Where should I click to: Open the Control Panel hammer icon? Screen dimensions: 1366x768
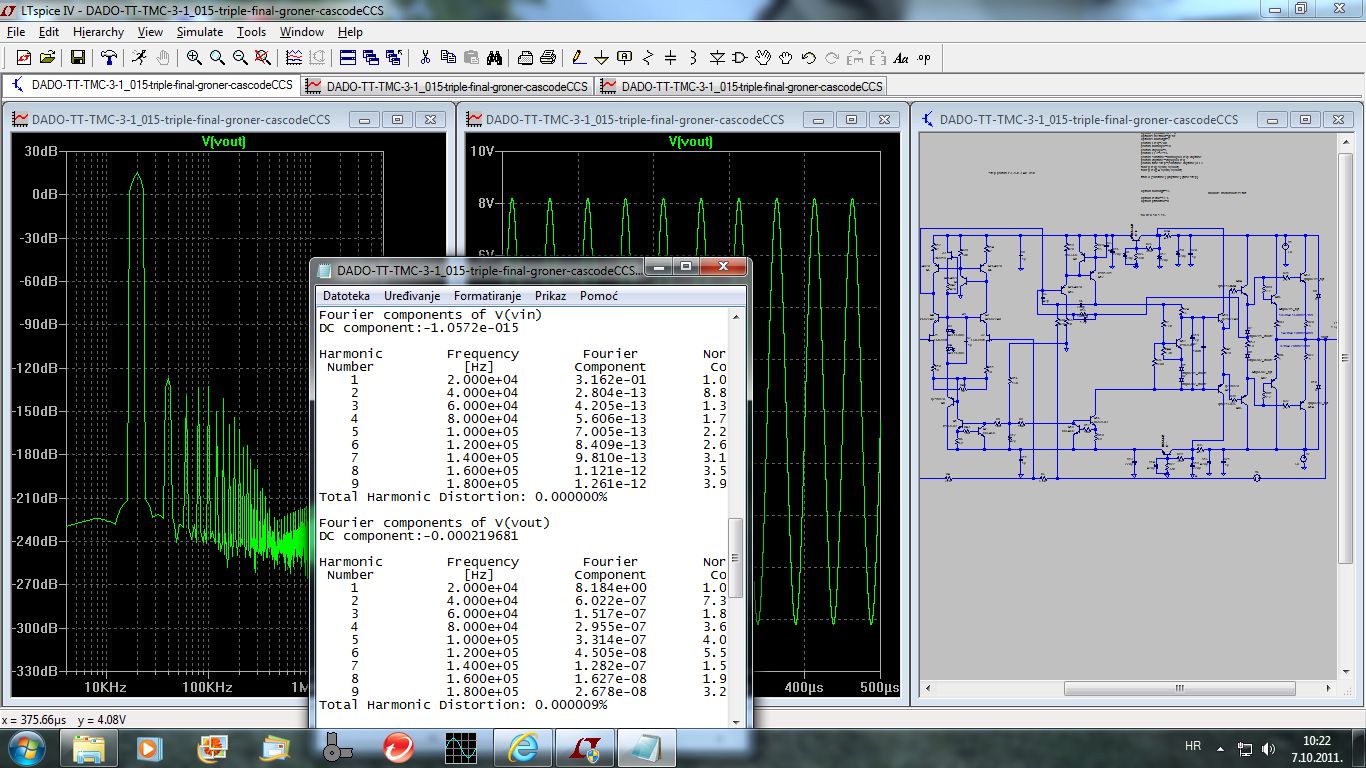click(x=108, y=58)
